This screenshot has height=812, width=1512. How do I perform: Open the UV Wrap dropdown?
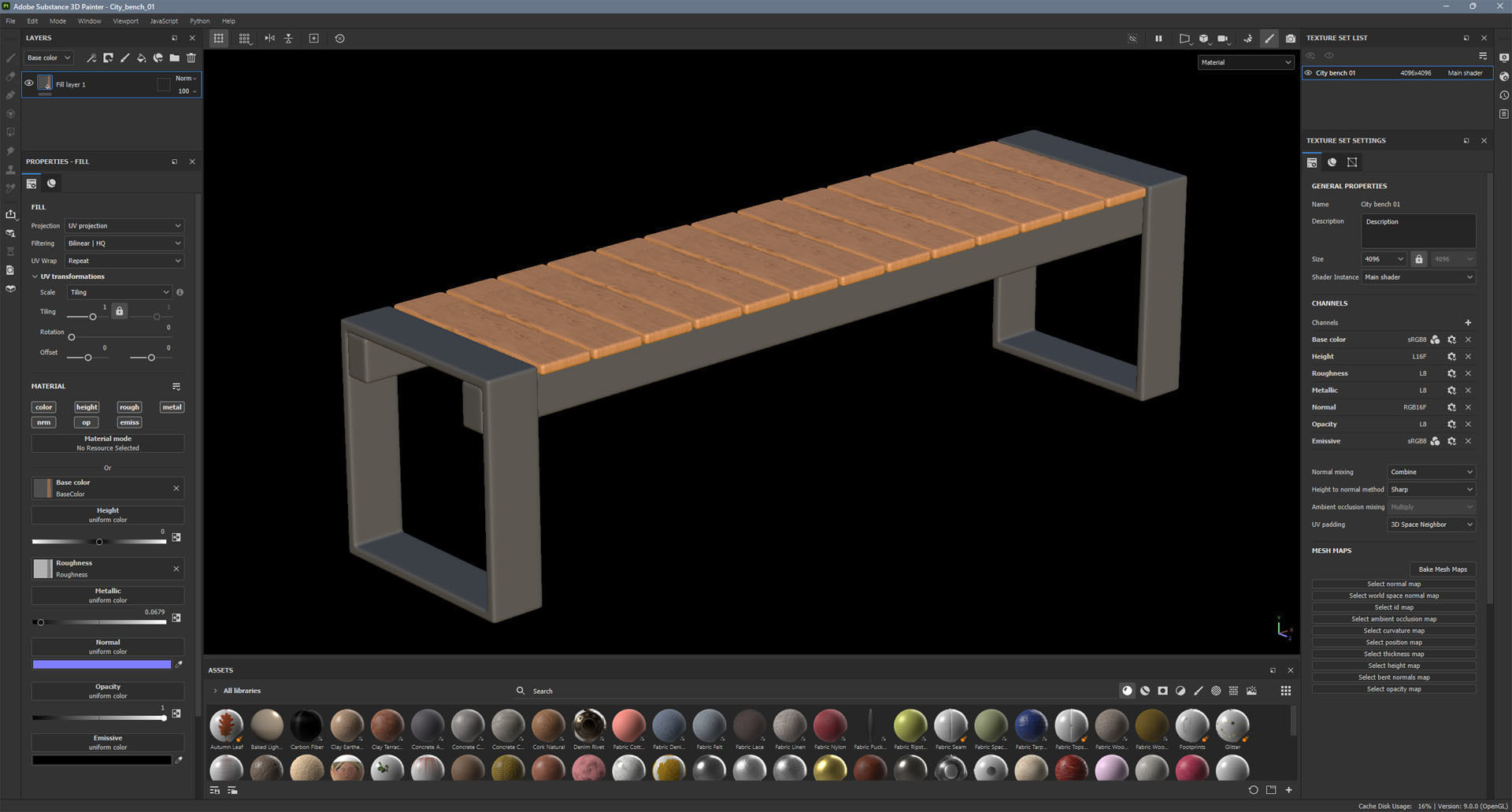coord(124,261)
